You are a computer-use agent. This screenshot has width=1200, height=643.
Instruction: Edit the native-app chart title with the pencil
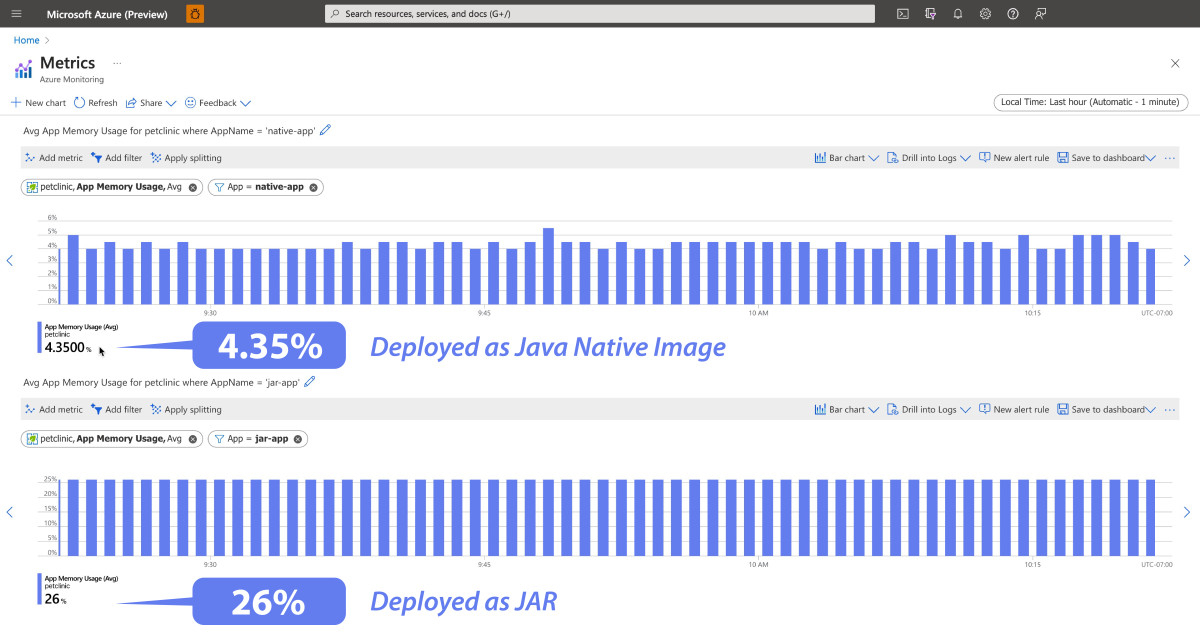point(324,129)
